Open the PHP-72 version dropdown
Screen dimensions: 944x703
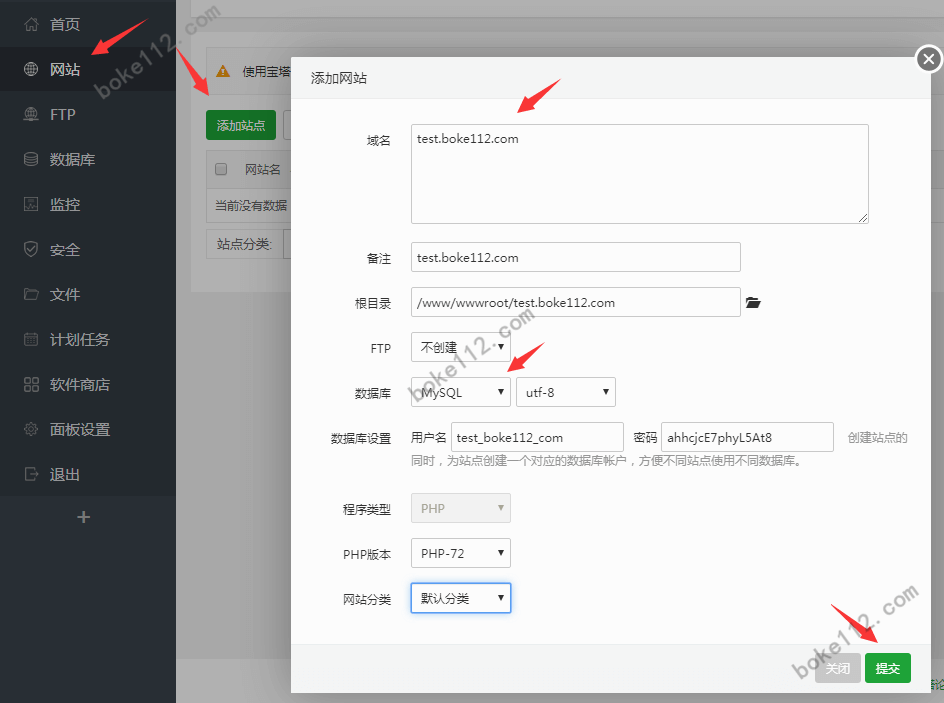pos(461,553)
